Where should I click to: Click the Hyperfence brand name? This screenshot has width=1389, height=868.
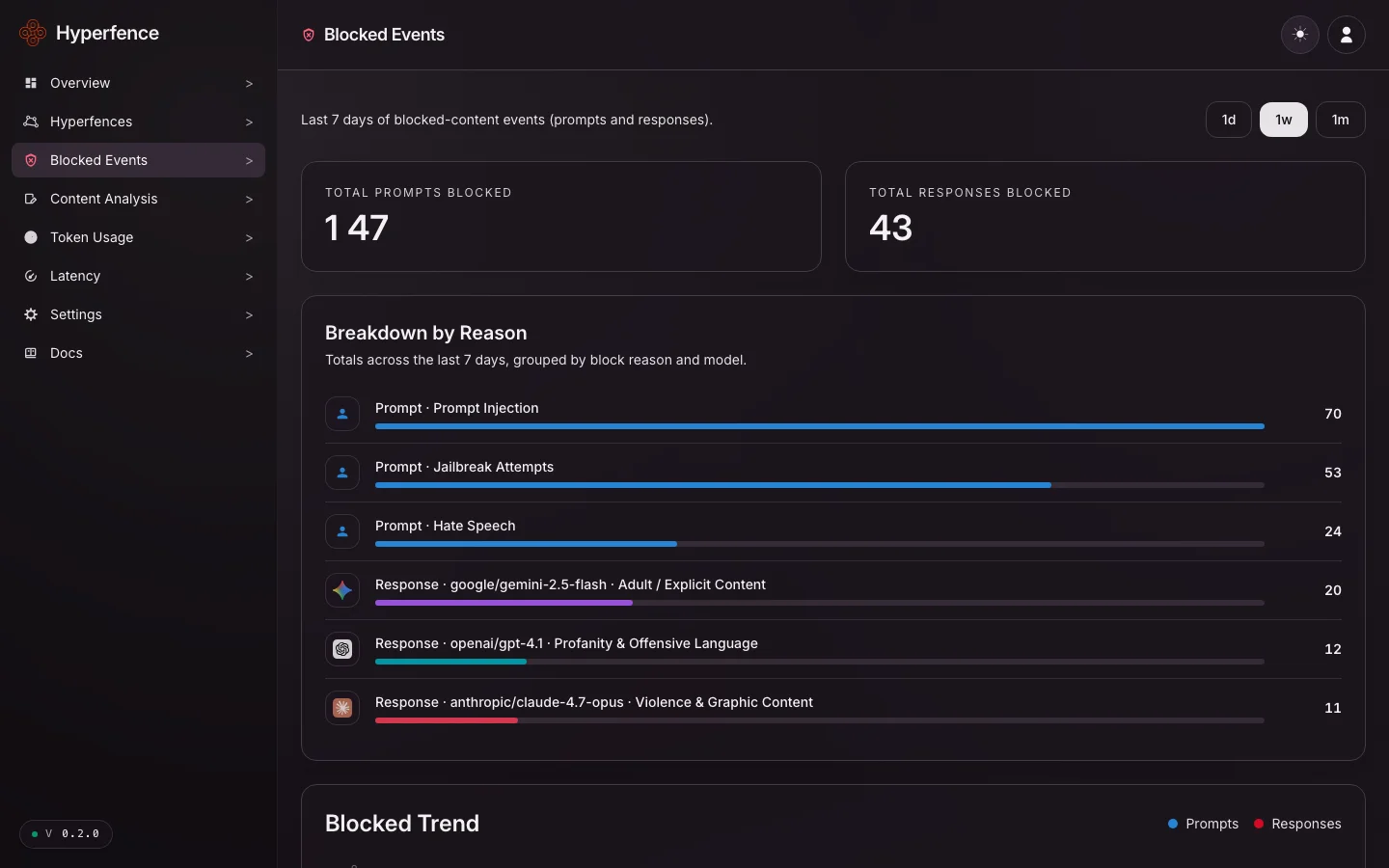(x=107, y=33)
